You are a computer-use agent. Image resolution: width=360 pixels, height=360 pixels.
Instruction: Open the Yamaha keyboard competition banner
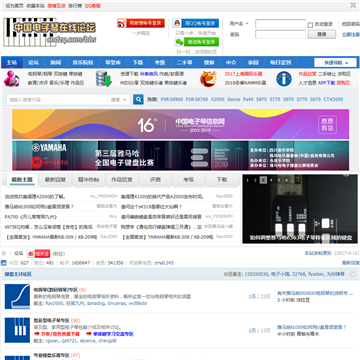point(181,155)
